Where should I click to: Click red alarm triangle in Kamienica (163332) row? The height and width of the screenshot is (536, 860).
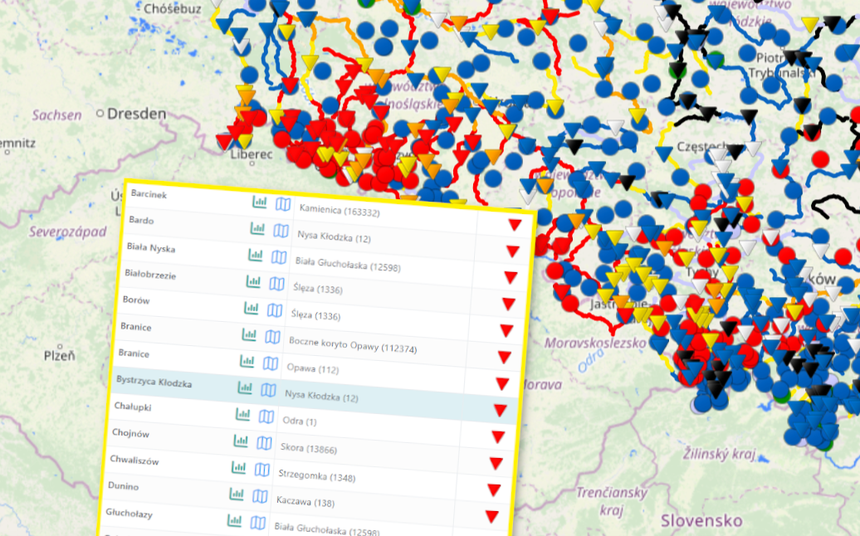tap(514, 225)
